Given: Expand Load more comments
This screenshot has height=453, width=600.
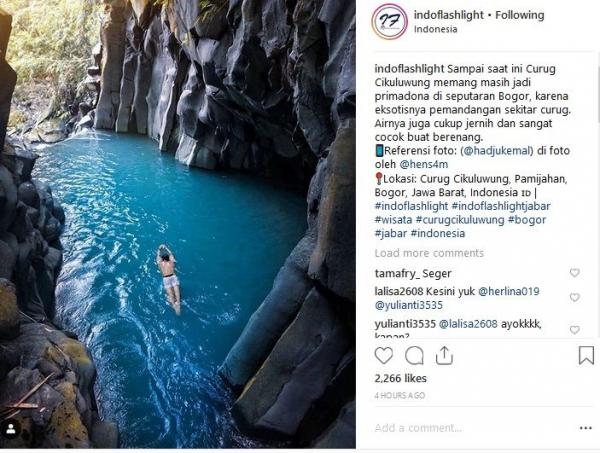Looking at the screenshot, I should click(429, 253).
